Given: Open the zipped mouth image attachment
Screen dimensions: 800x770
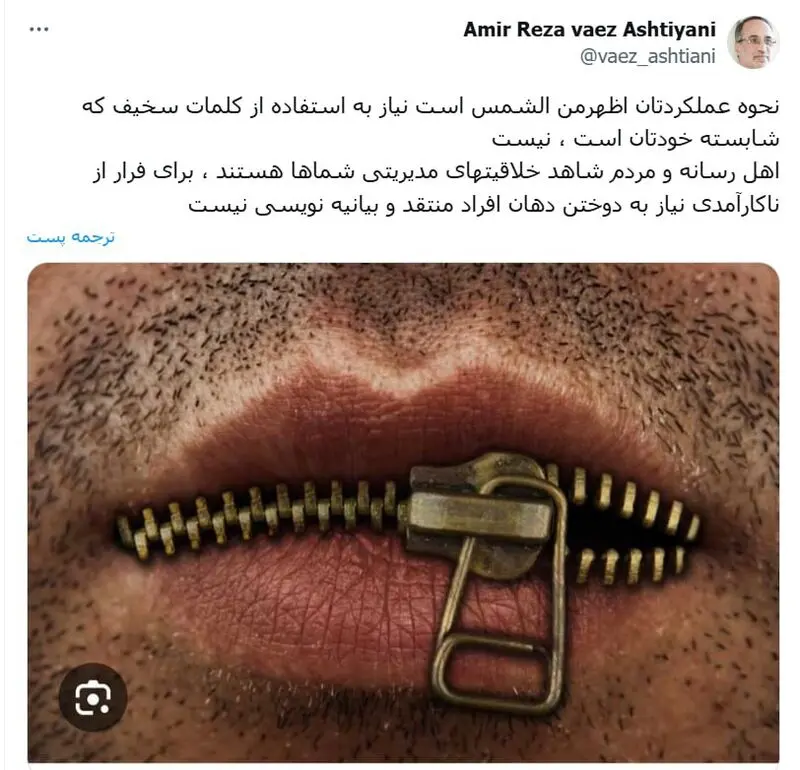Looking at the screenshot, I should pyautogui.click(x=403, y=513).
